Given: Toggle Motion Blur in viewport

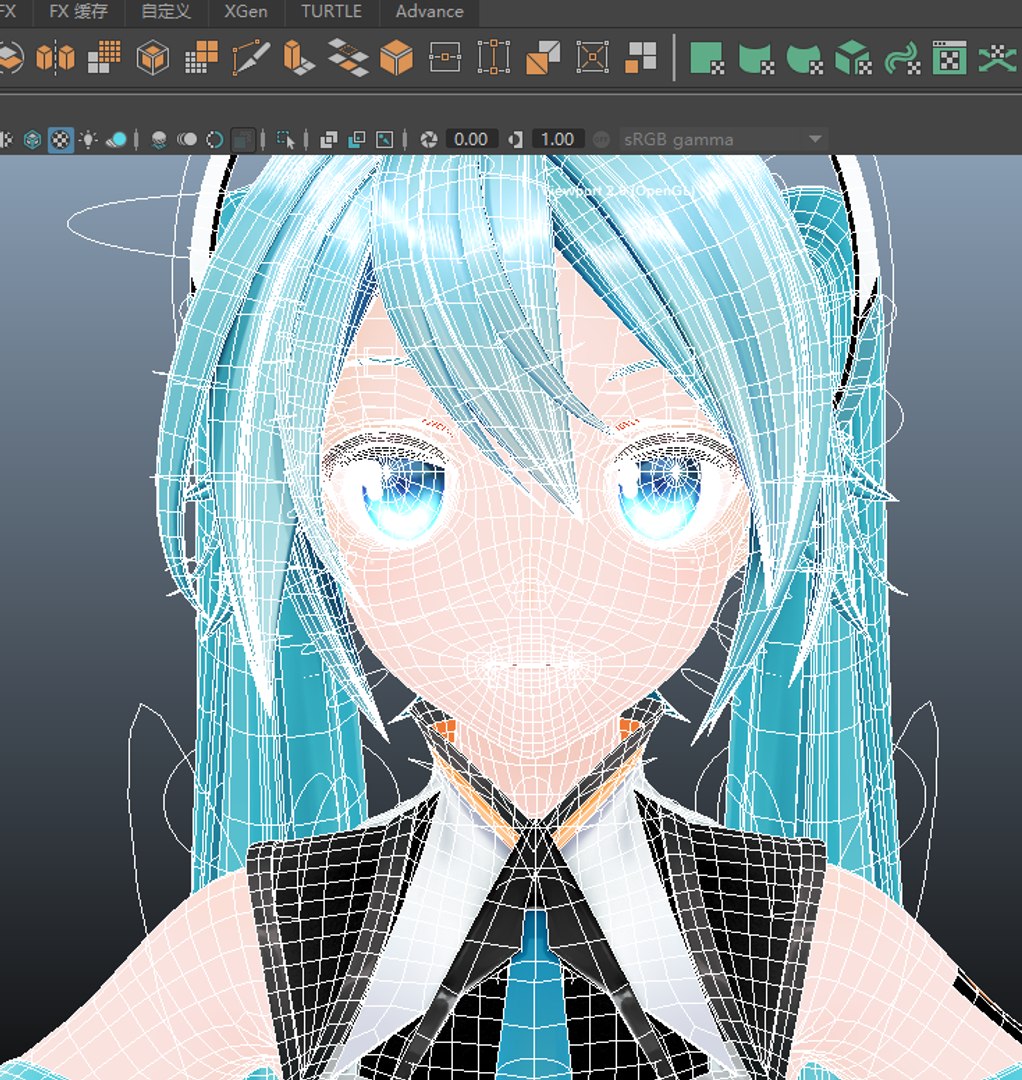Looking at the screenshot, I should [x=187, y=140].
